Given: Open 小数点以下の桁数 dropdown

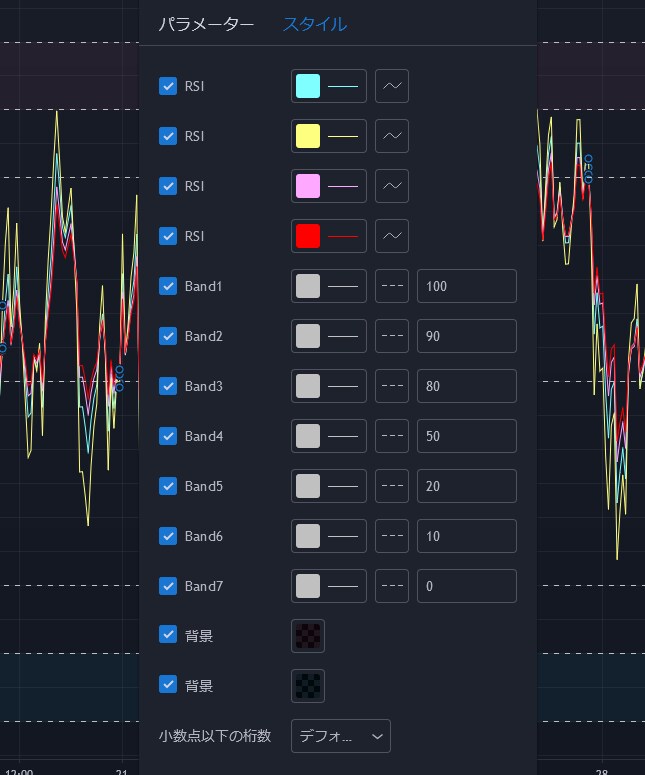Looking at the screenshot, I should 341,736.
